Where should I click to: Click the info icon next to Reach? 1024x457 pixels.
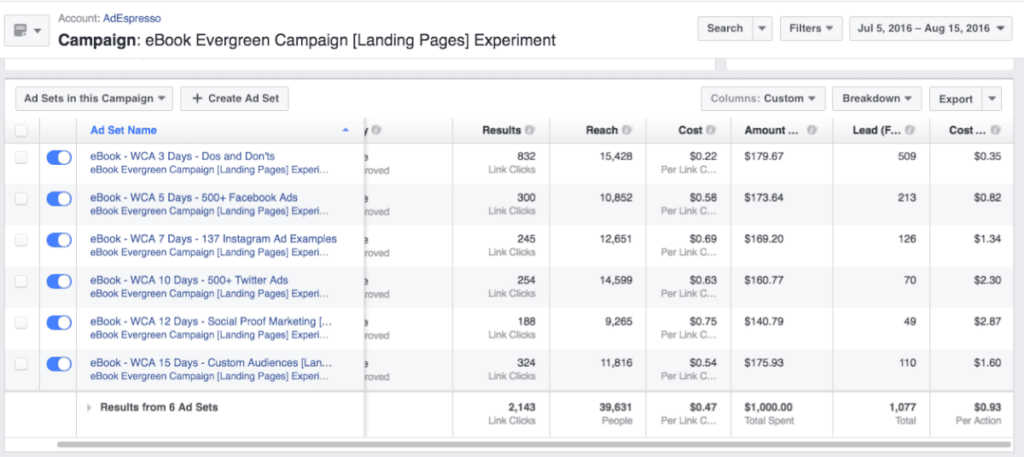click(627, 130)
